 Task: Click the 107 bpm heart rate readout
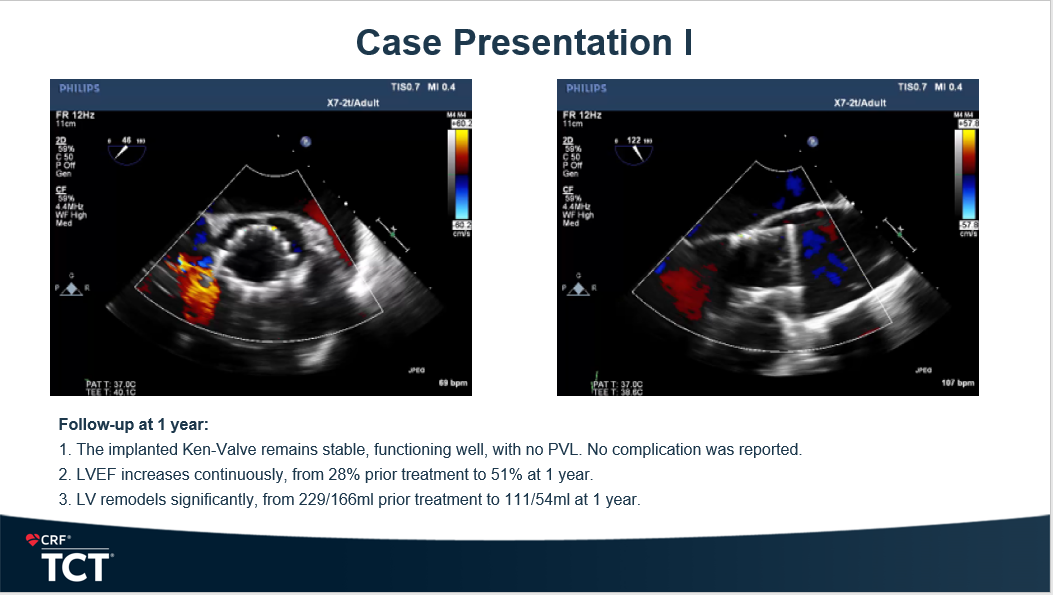click(x=957, y=383)
